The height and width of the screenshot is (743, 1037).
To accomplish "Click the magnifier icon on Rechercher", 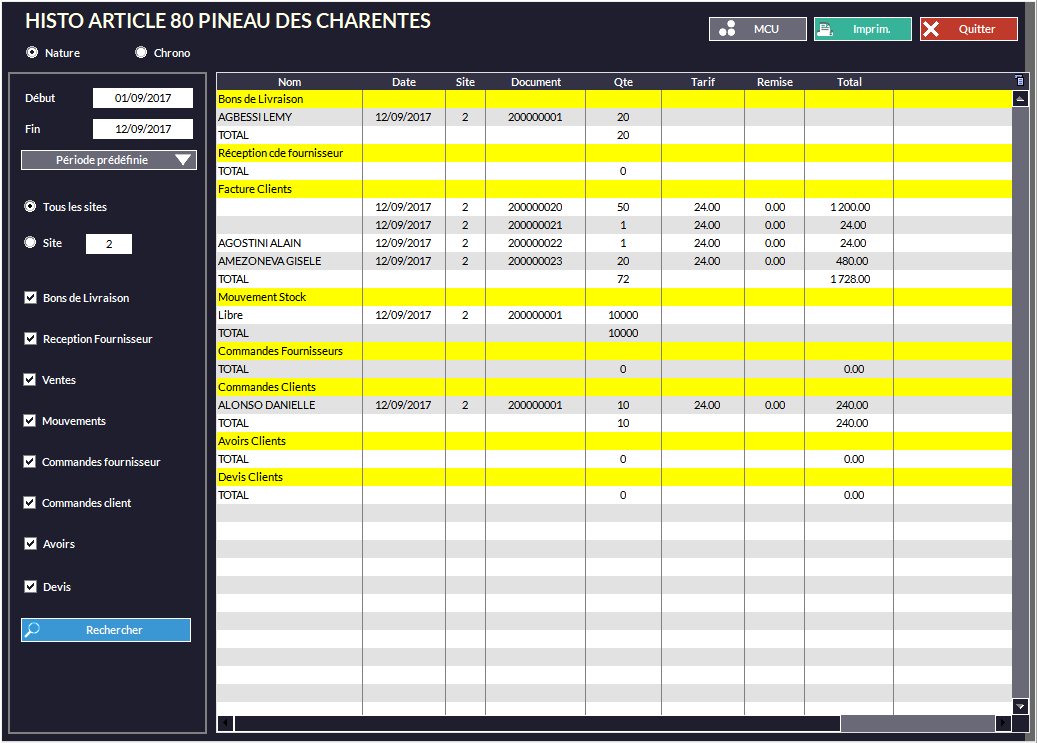I will pos(34,630).
